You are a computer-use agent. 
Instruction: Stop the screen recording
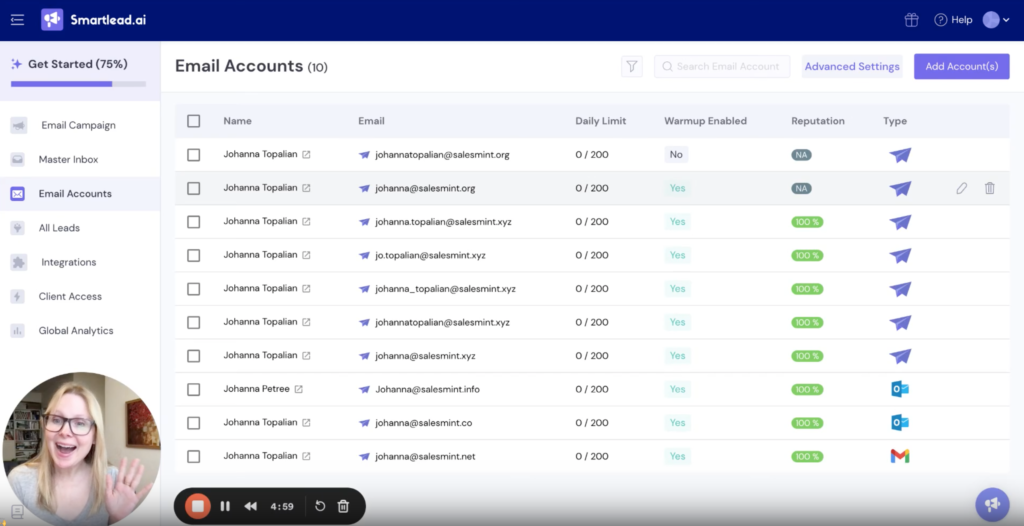point(198,506)
